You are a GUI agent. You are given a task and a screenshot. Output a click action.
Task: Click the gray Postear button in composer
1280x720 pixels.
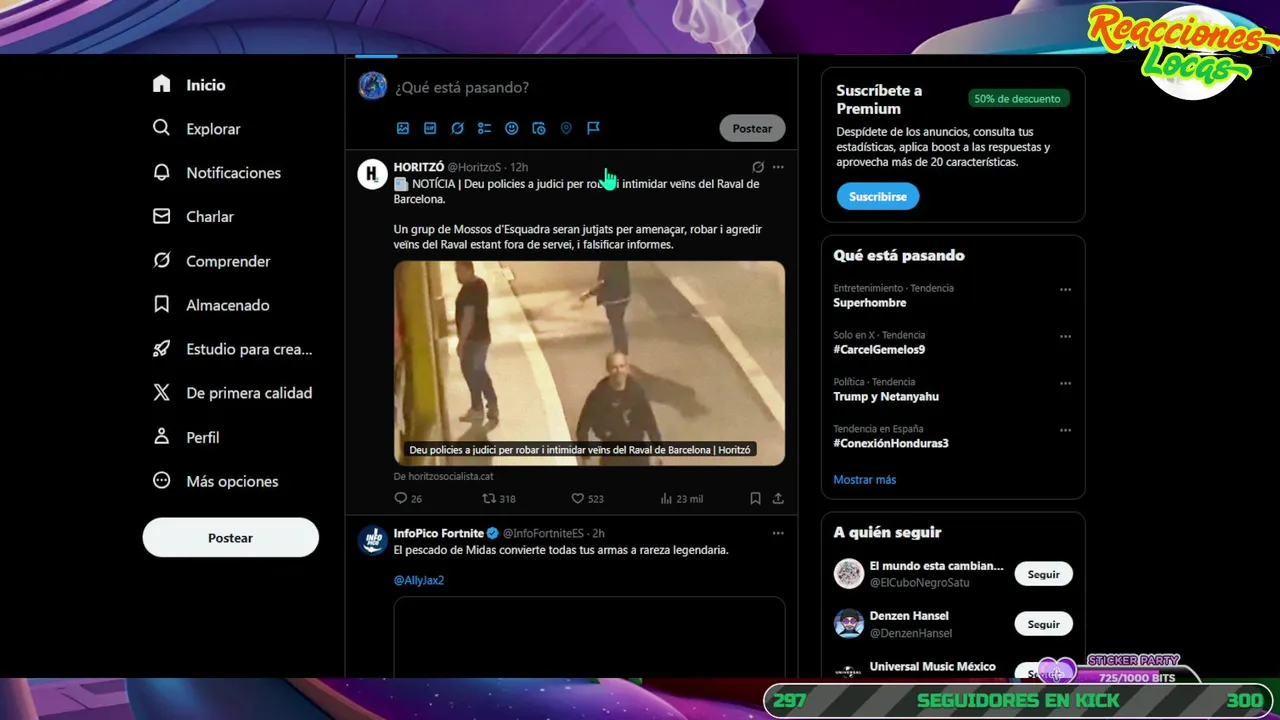coord(752,128)
